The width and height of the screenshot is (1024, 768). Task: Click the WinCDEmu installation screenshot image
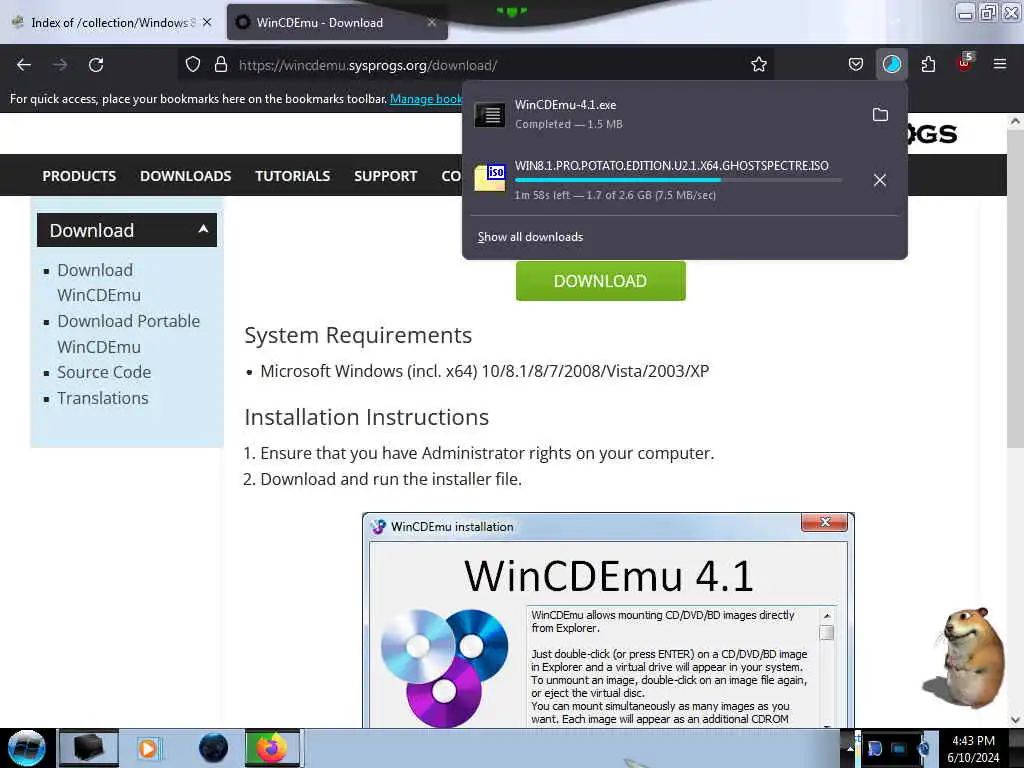click(x=608, y=620)
